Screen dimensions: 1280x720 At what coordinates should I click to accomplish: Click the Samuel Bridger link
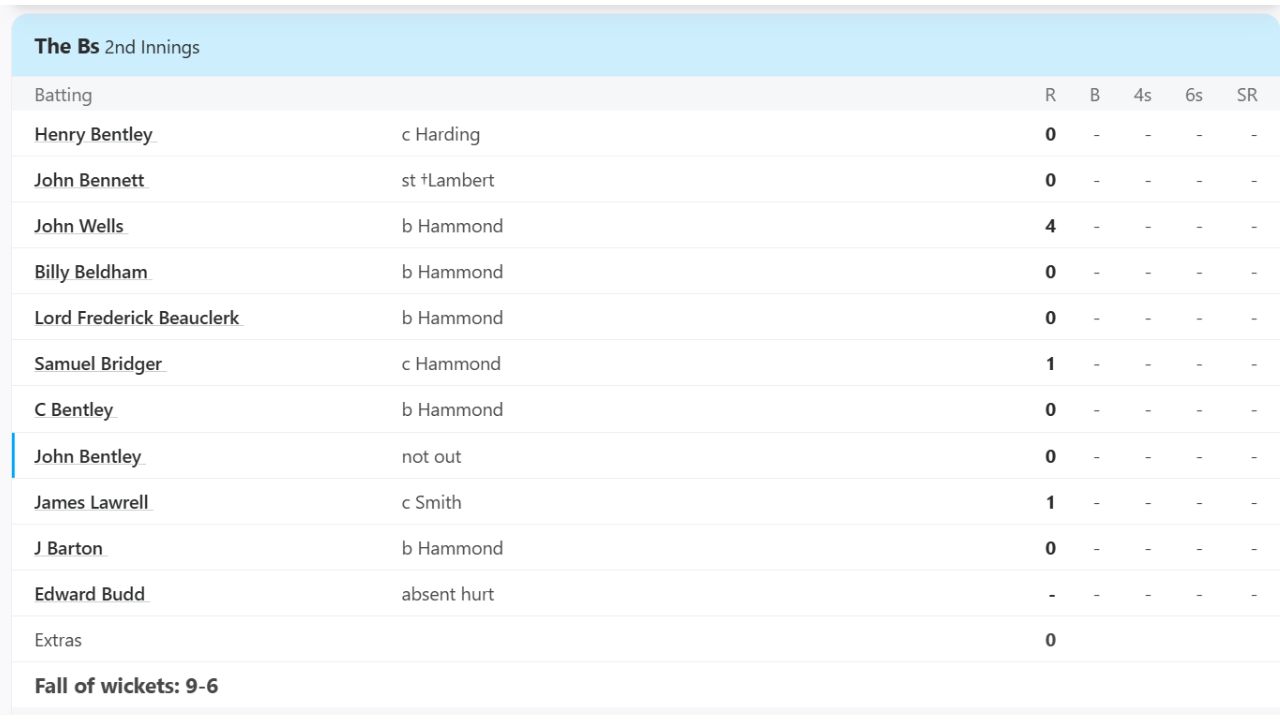pyautogui.click(x=98, y=364)
